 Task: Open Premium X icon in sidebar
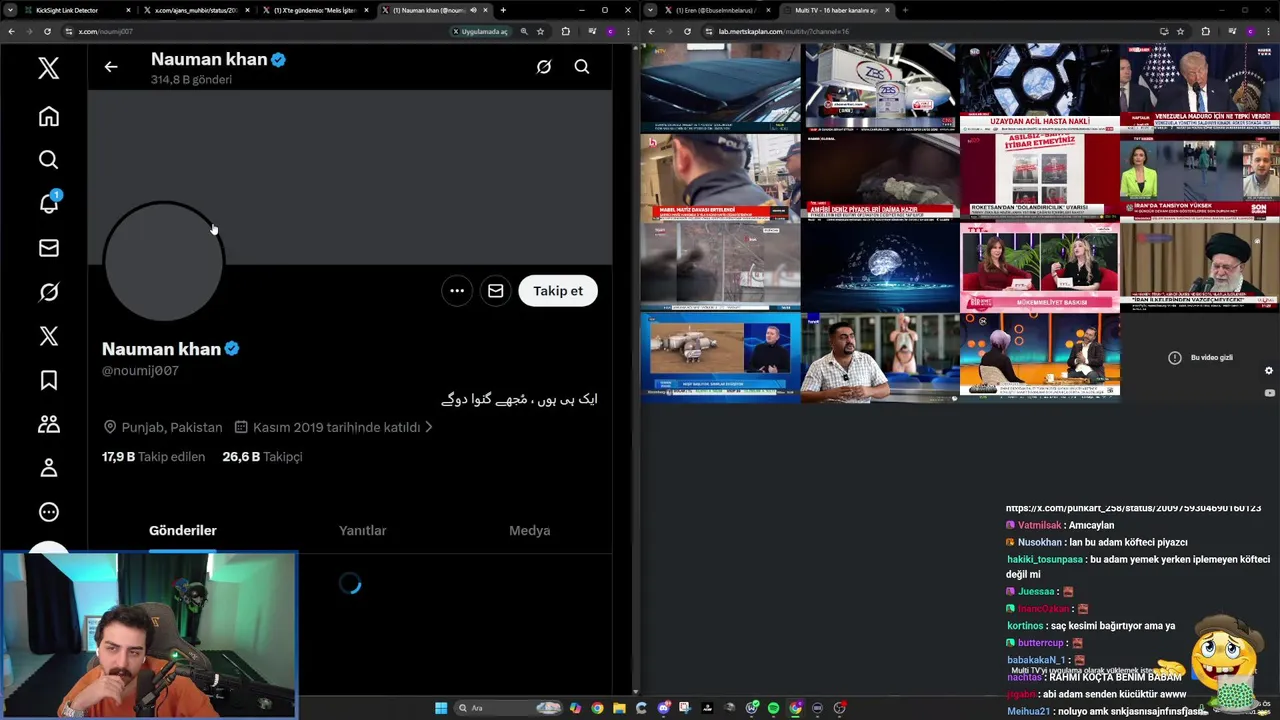pos(48,336)
